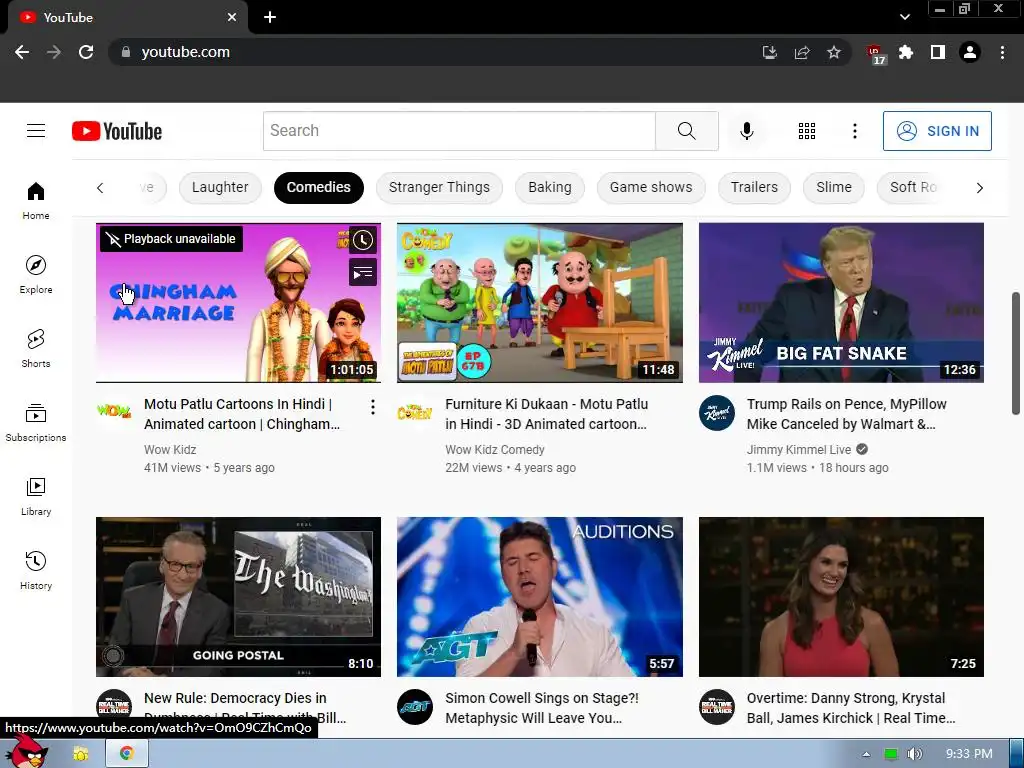Select the Comedies chip
The height and width of the screenshot is (768, 1024).
click(319, 187)
